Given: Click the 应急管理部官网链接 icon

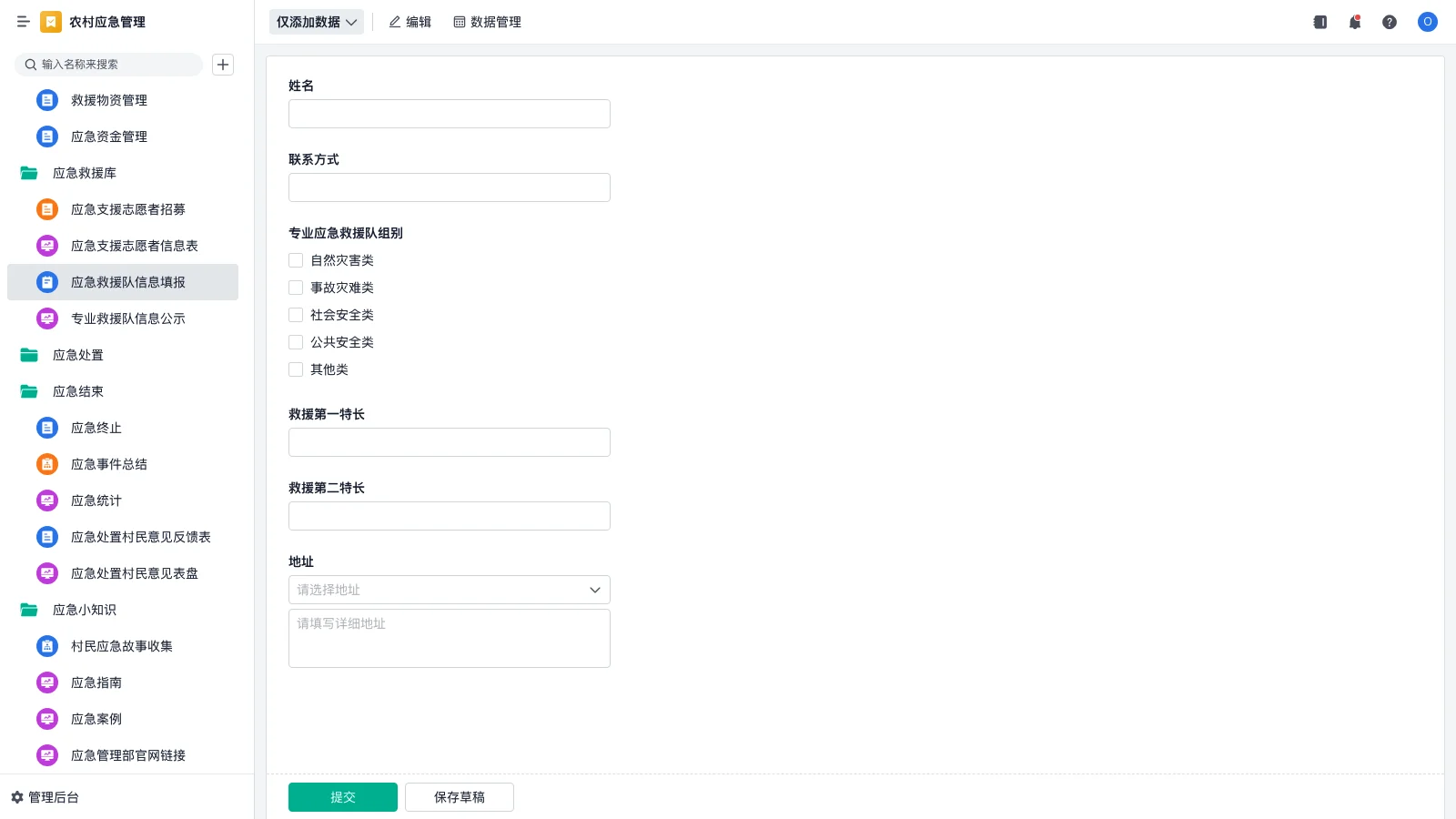Looking at the screenshot, I should [x=47, y=755].
